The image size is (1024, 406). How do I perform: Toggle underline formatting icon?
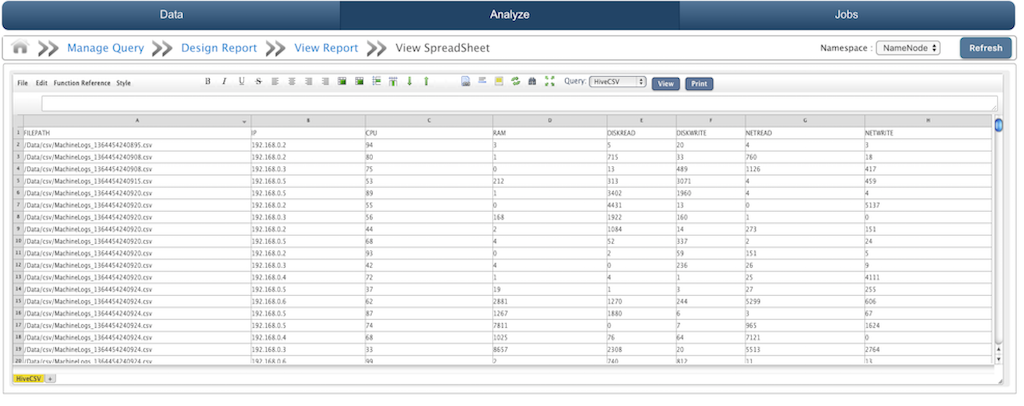(242, 82)
